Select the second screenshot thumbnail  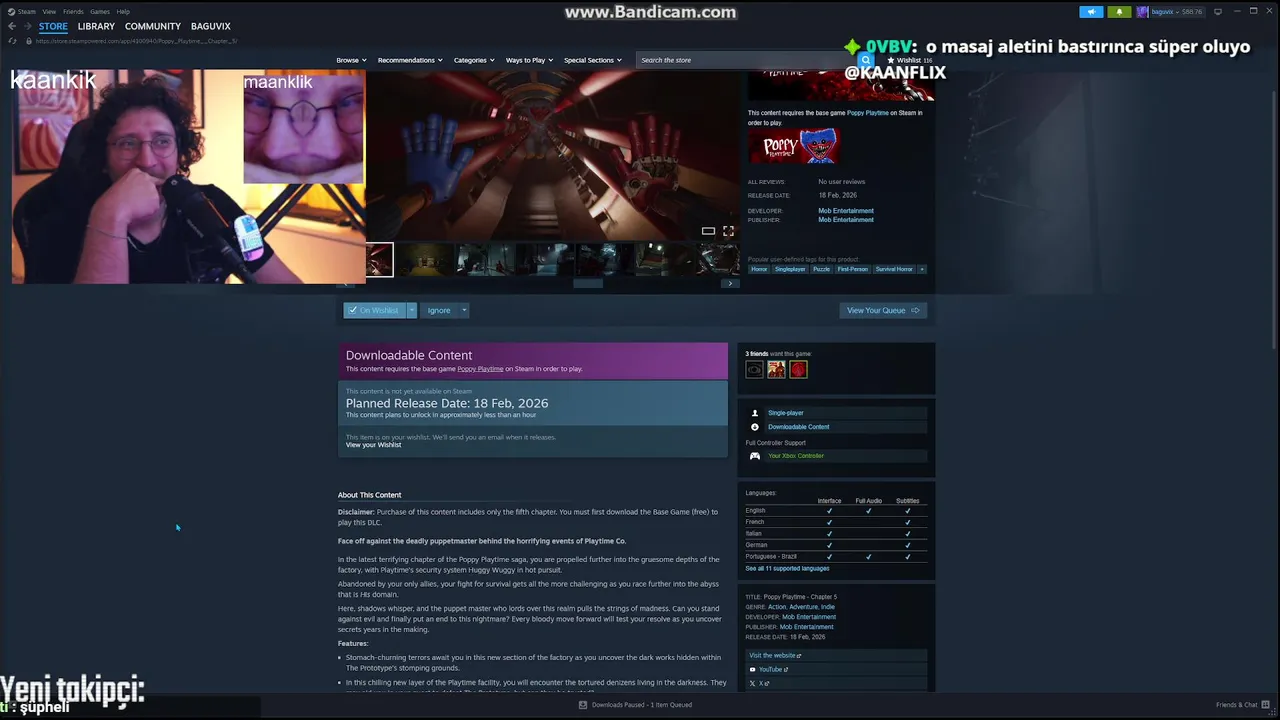(x=427, y=260)
